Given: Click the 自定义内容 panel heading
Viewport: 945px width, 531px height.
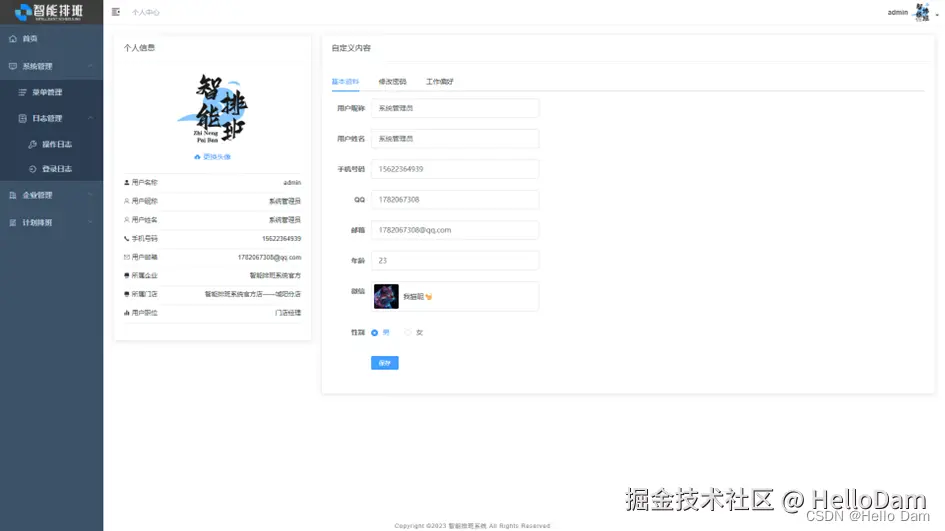Looking at the screenshot, I should point(351,48).
